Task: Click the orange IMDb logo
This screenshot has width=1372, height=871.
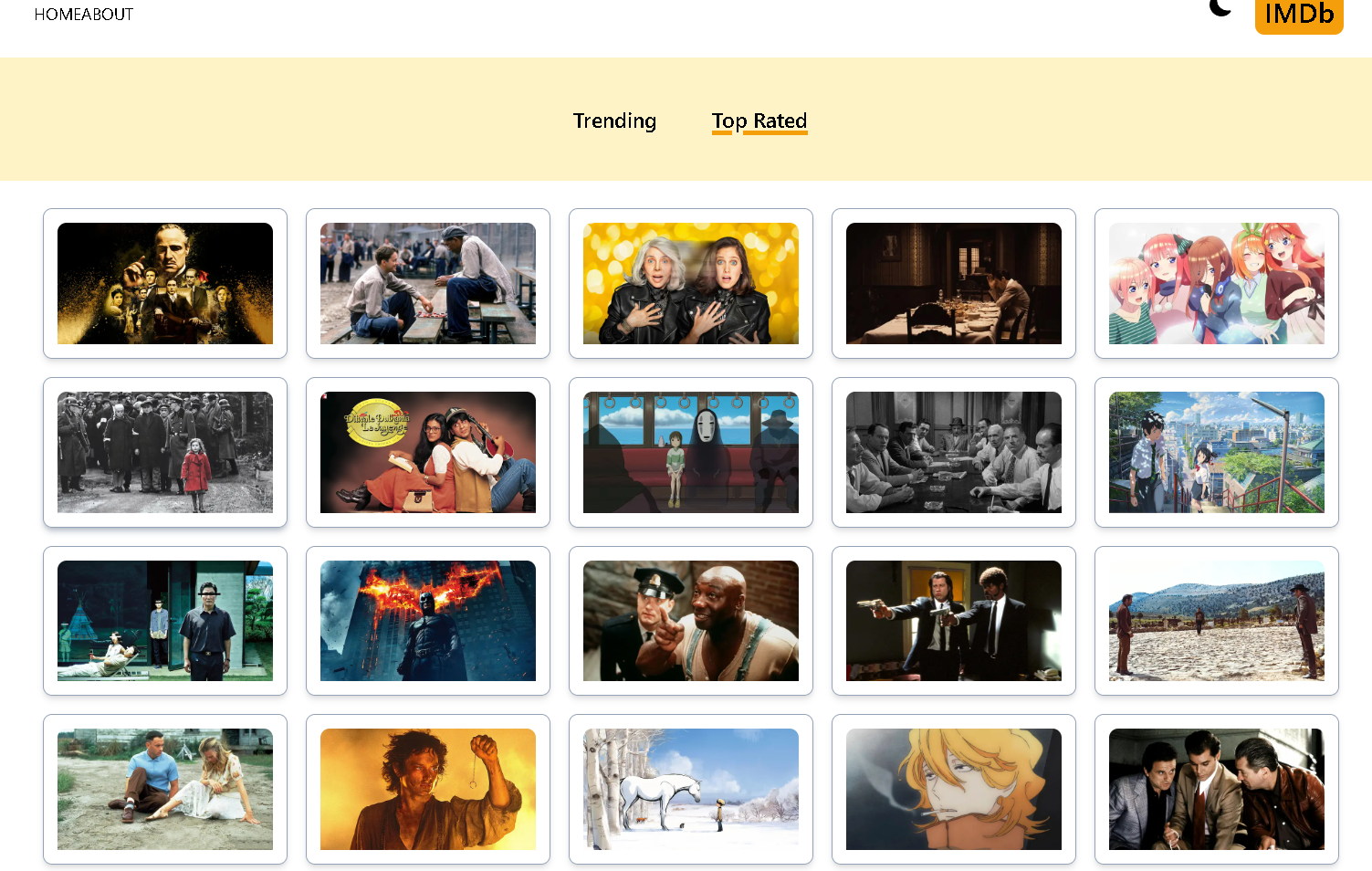Action: (x=1299, y=15)
